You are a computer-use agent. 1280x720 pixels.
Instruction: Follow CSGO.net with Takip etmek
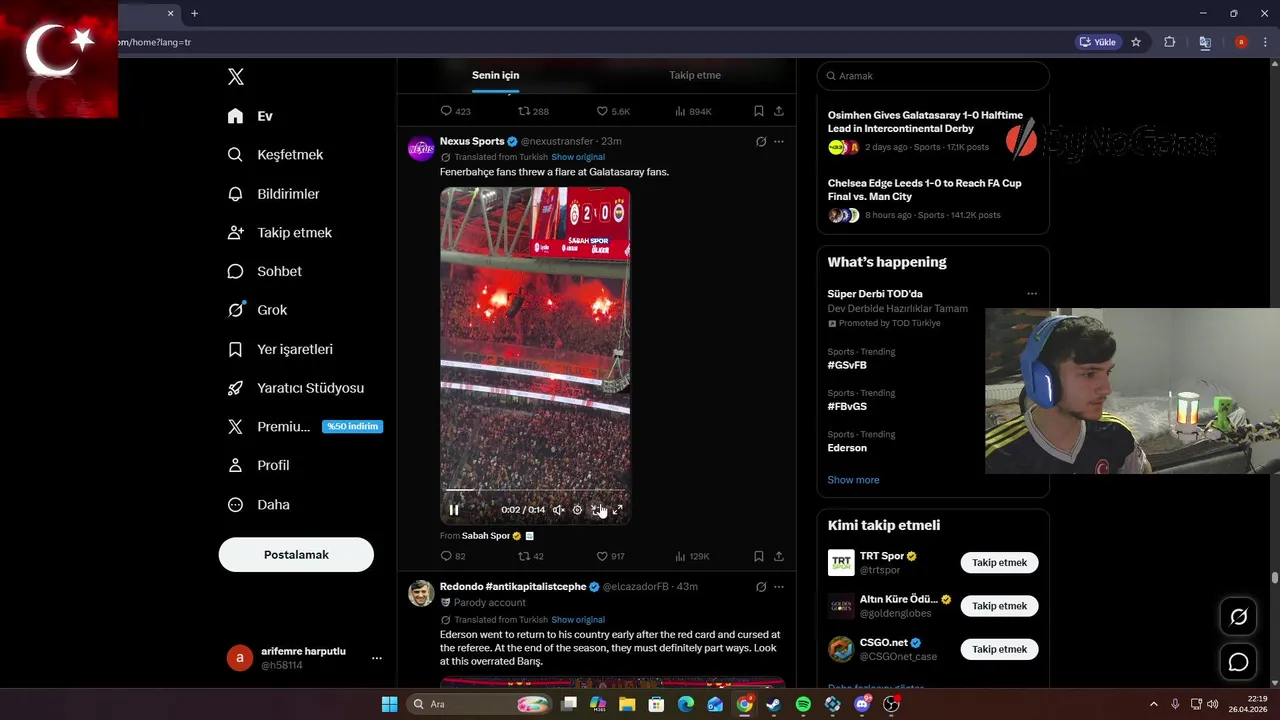[999, 649]
